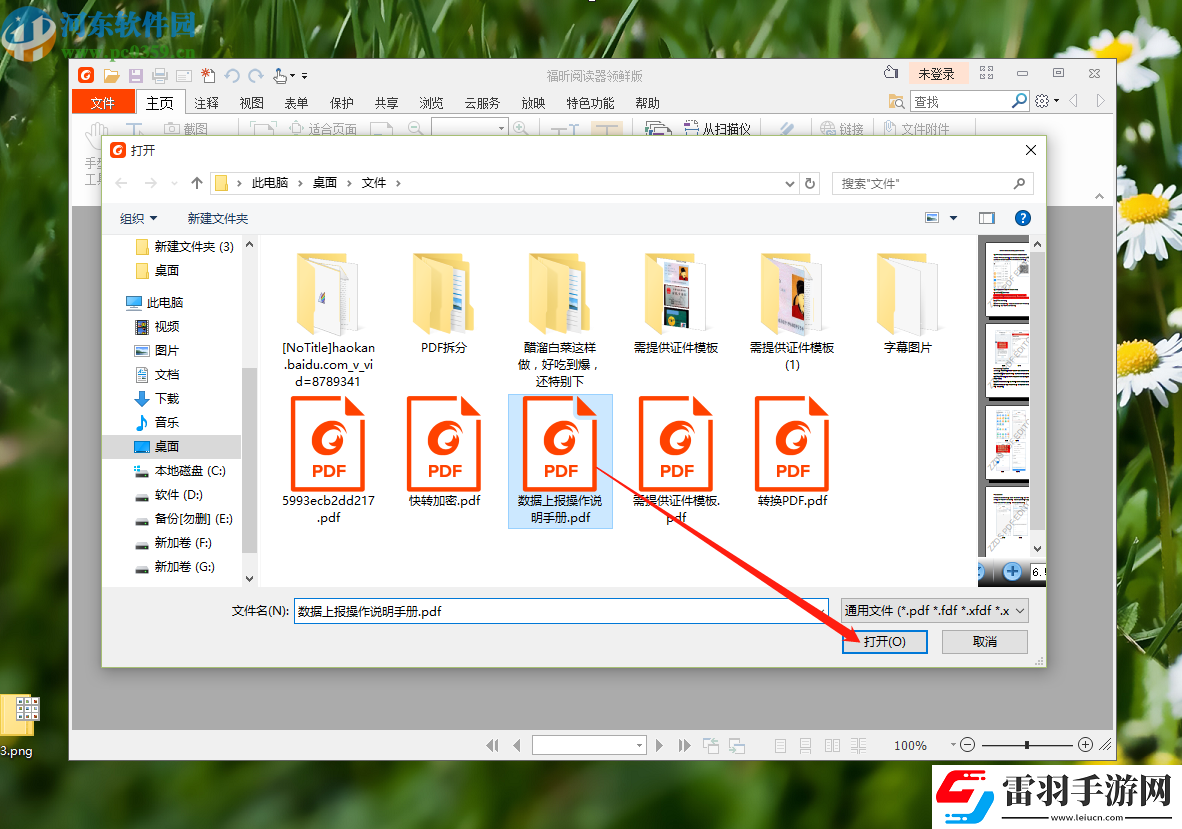Click the zoom out minus icon in status bar
Image resolution: width=1182 pixels, height=829 pixels.
tap(968, 745)
